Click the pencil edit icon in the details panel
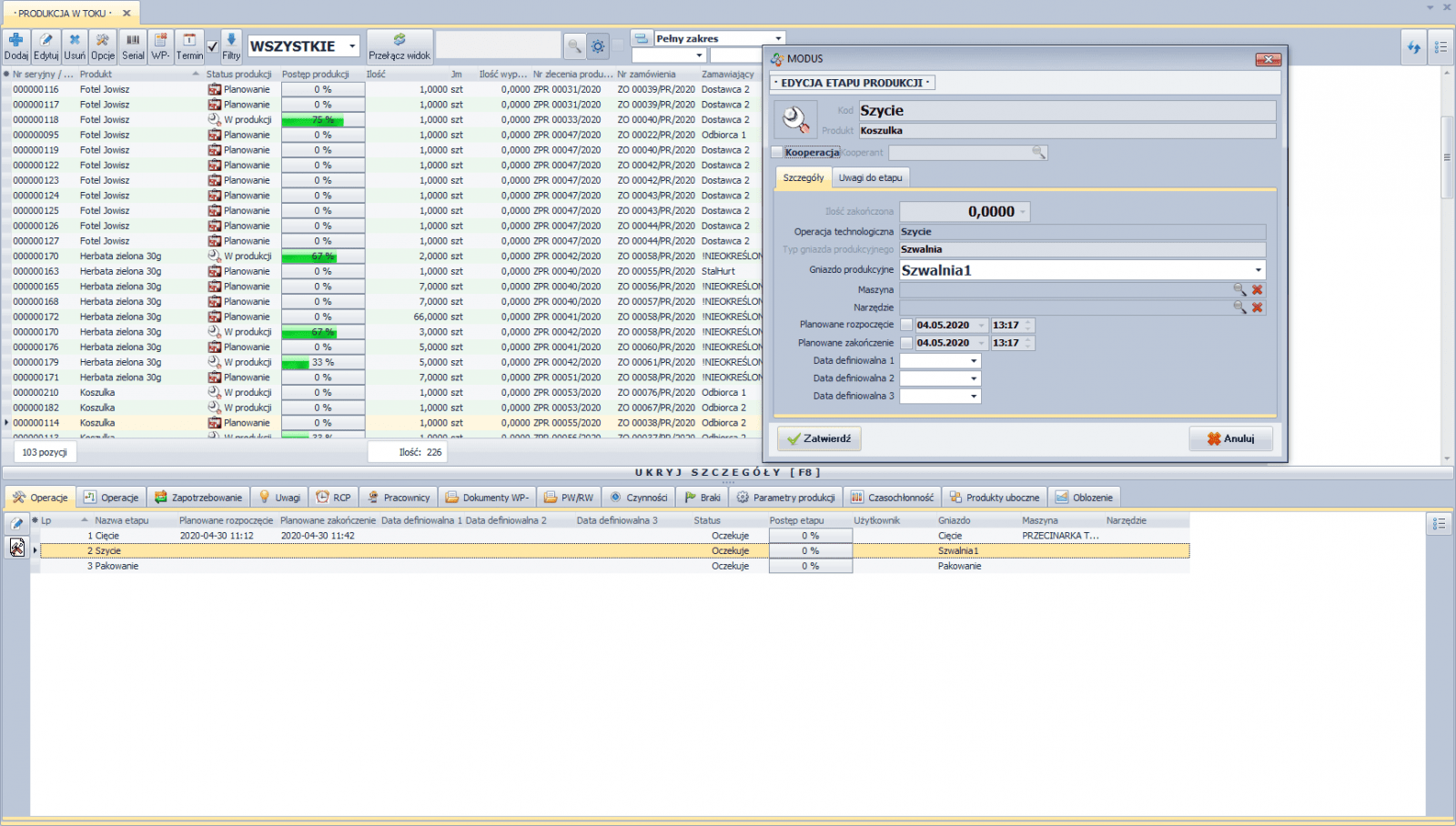 tap(16, 523)
